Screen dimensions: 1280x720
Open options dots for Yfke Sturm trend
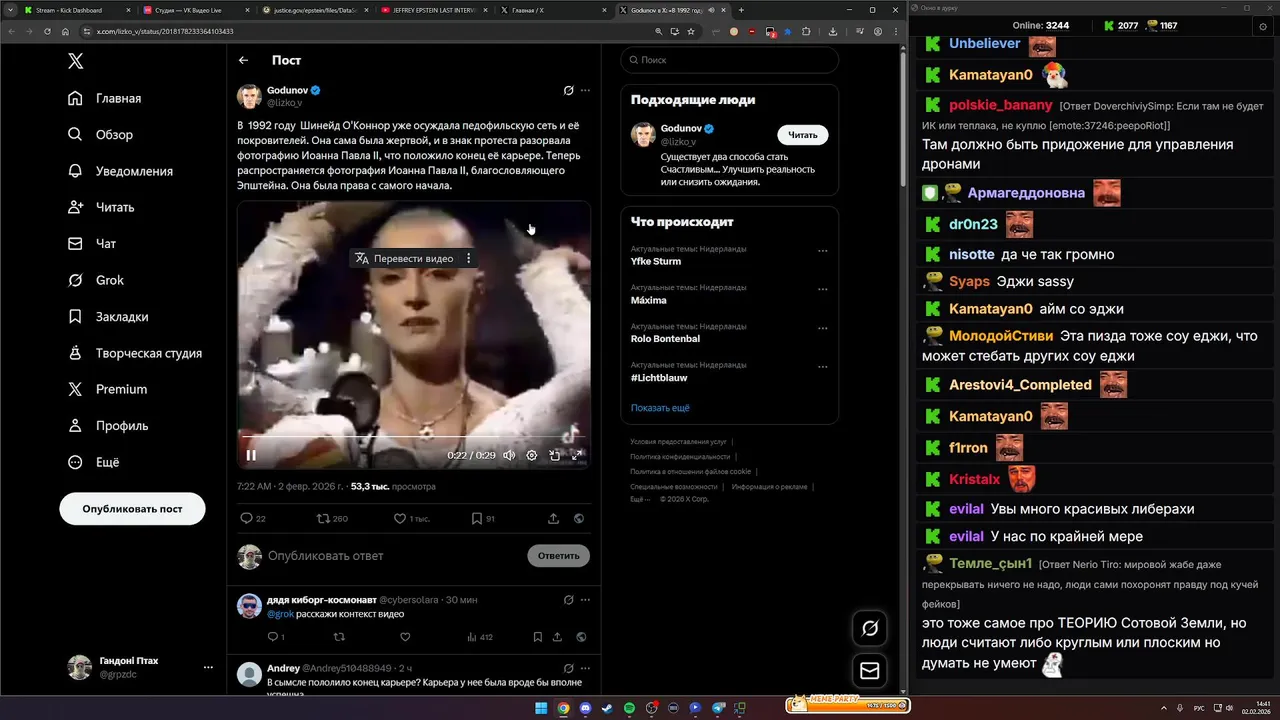pos(823,251)
